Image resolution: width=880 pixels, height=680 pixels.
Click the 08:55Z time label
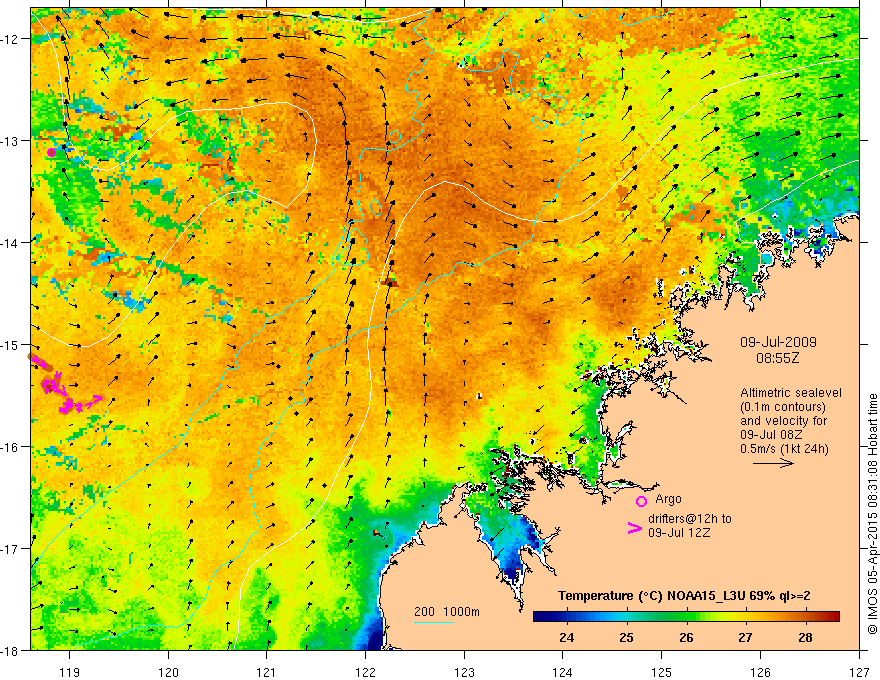pyautogui.click(x=777, y=357)
